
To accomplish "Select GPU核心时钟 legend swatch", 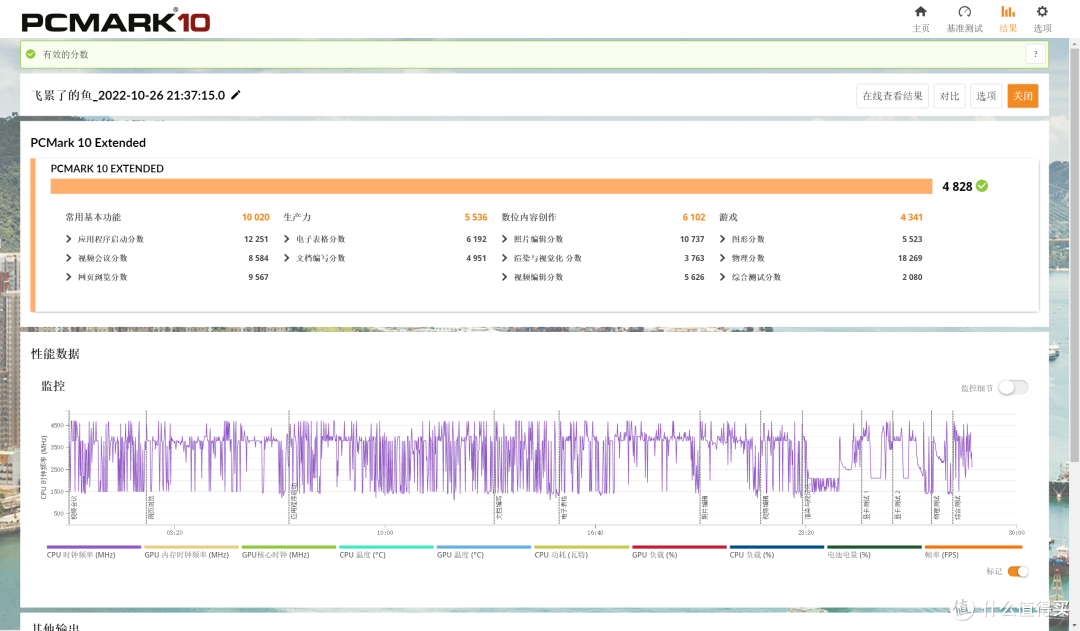I will coord(289,547).
